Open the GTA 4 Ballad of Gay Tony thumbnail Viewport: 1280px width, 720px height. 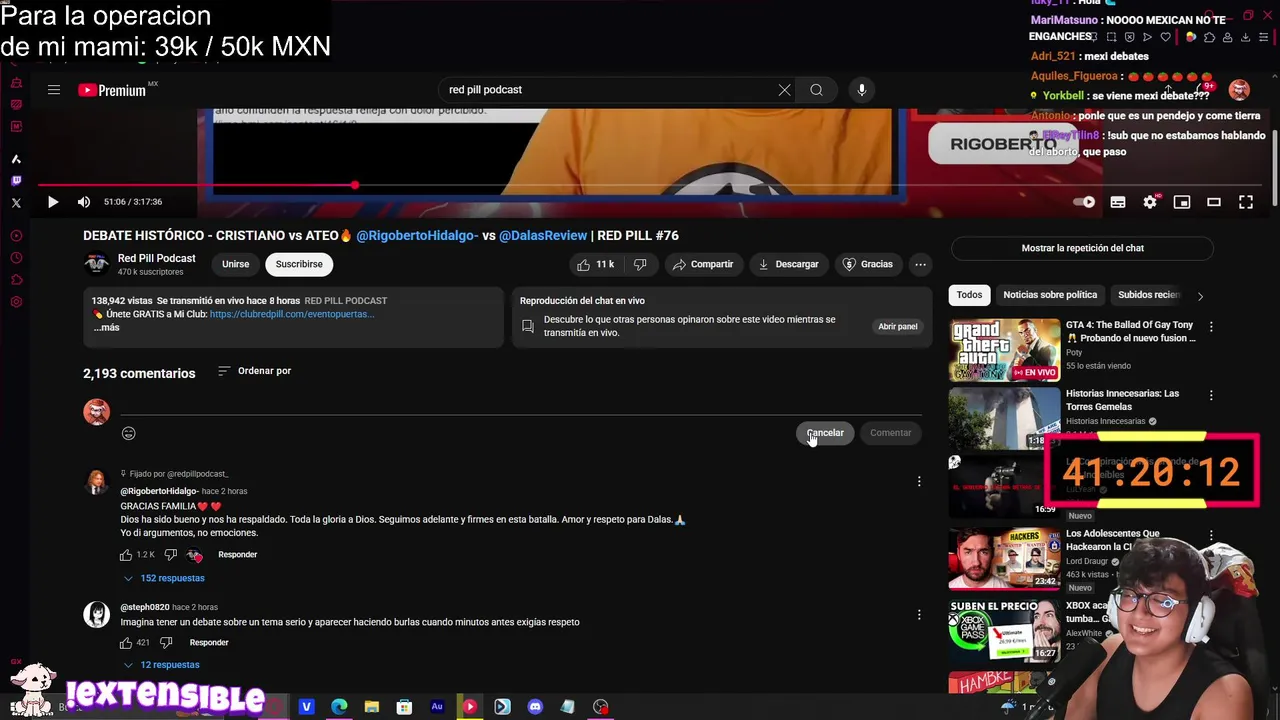pos(1004,350)
